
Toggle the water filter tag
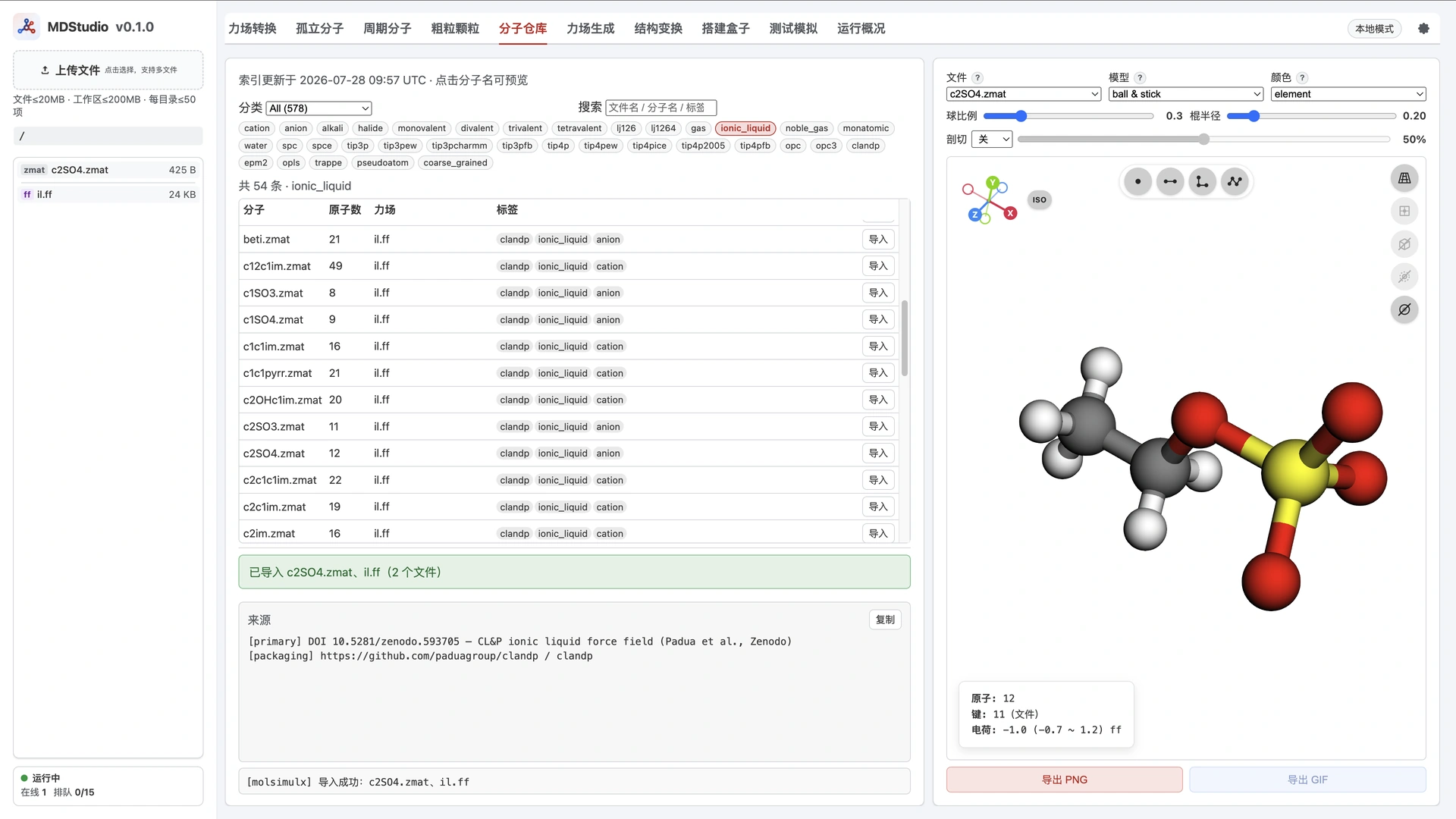pyautogui.click(x=256, y=146)
